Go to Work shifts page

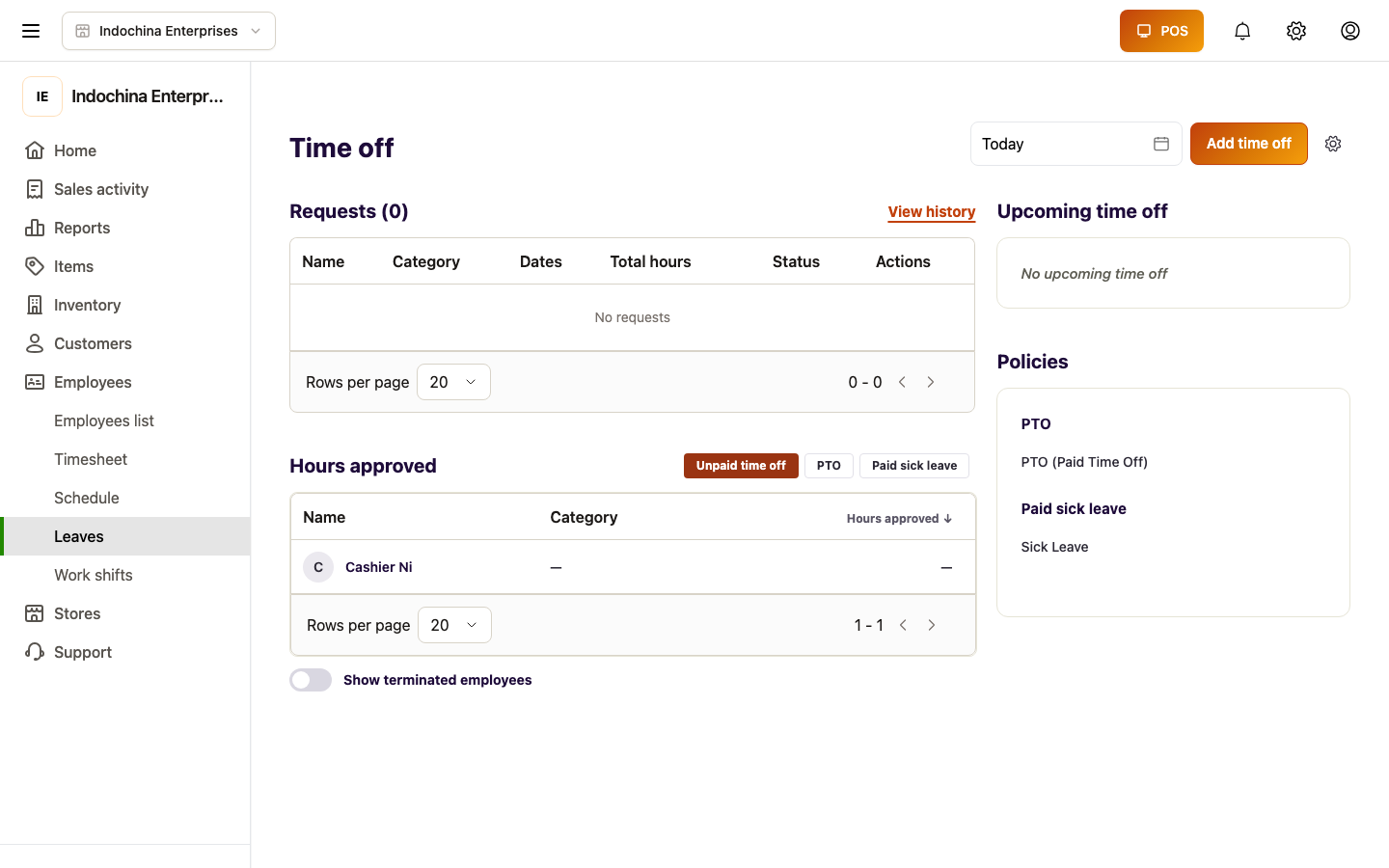click(125, 575)
